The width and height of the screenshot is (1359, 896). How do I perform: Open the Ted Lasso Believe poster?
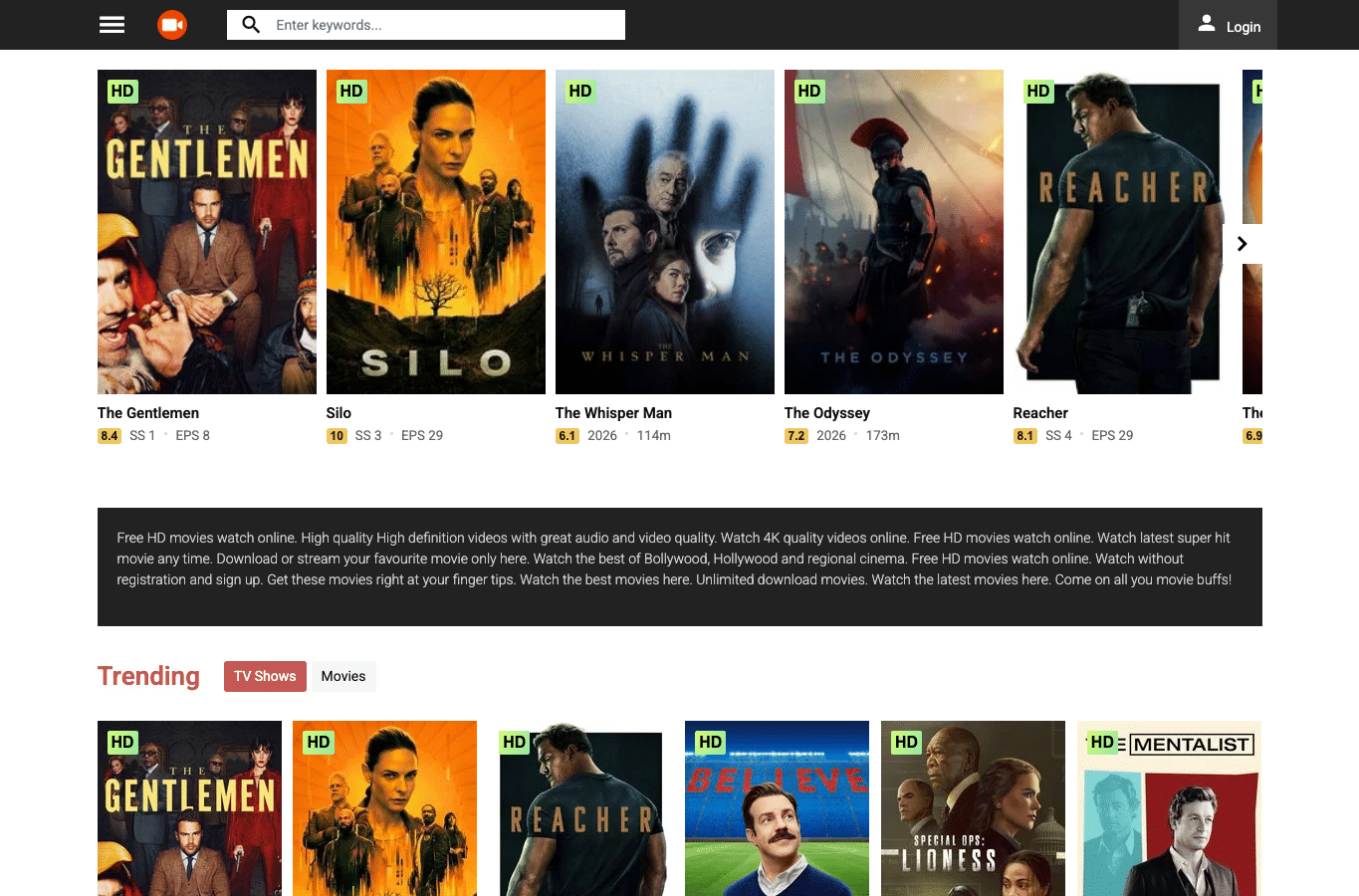[777, 808]
